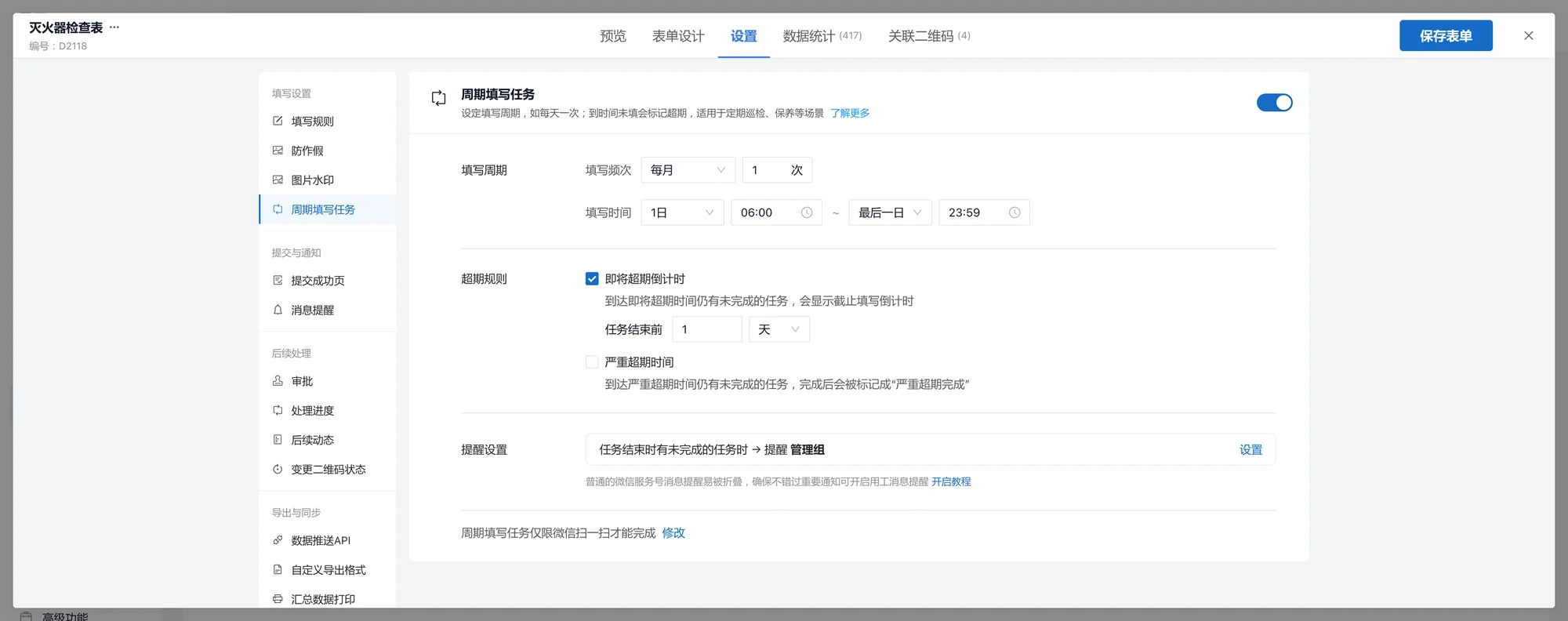Open 图片水印 settings in sidebar

coord(328,180)
